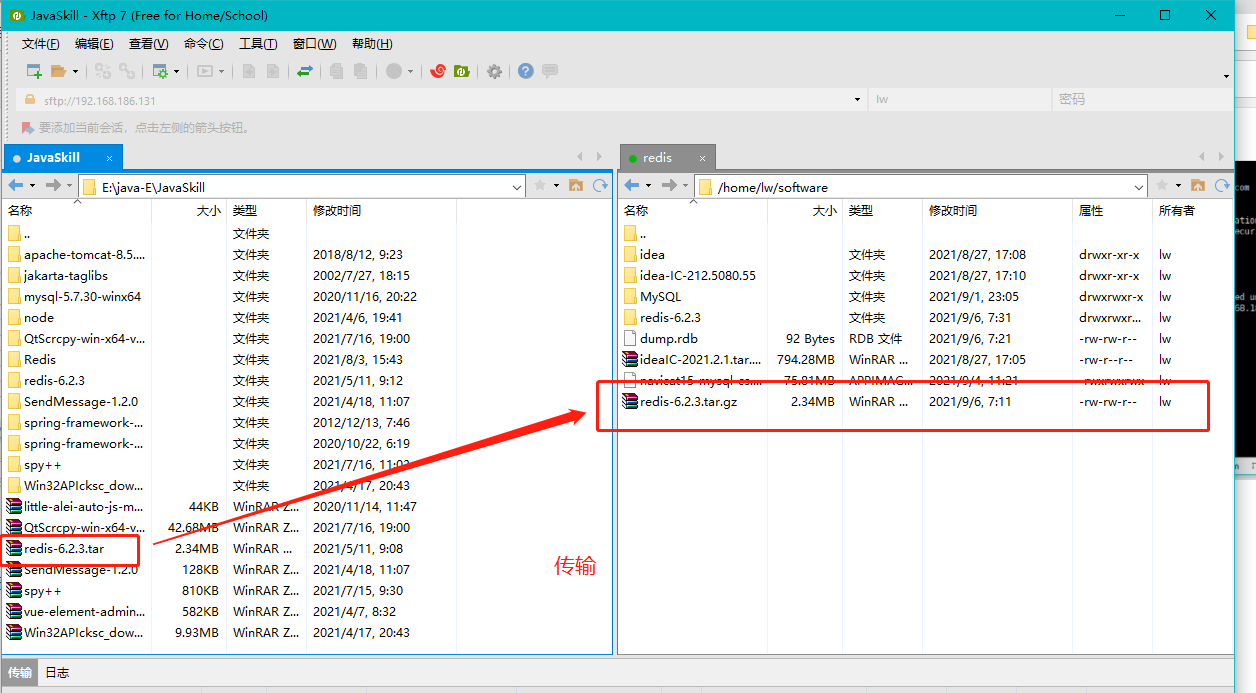The image size is (1256, 693).
Task: Open the 文件(F) menu
Action: click(x=41, y=44)
